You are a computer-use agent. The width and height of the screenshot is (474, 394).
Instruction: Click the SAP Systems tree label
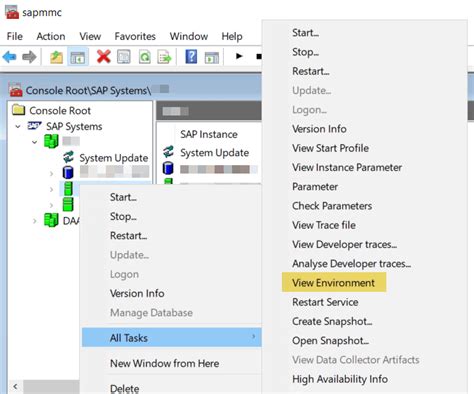pos(74,126)
